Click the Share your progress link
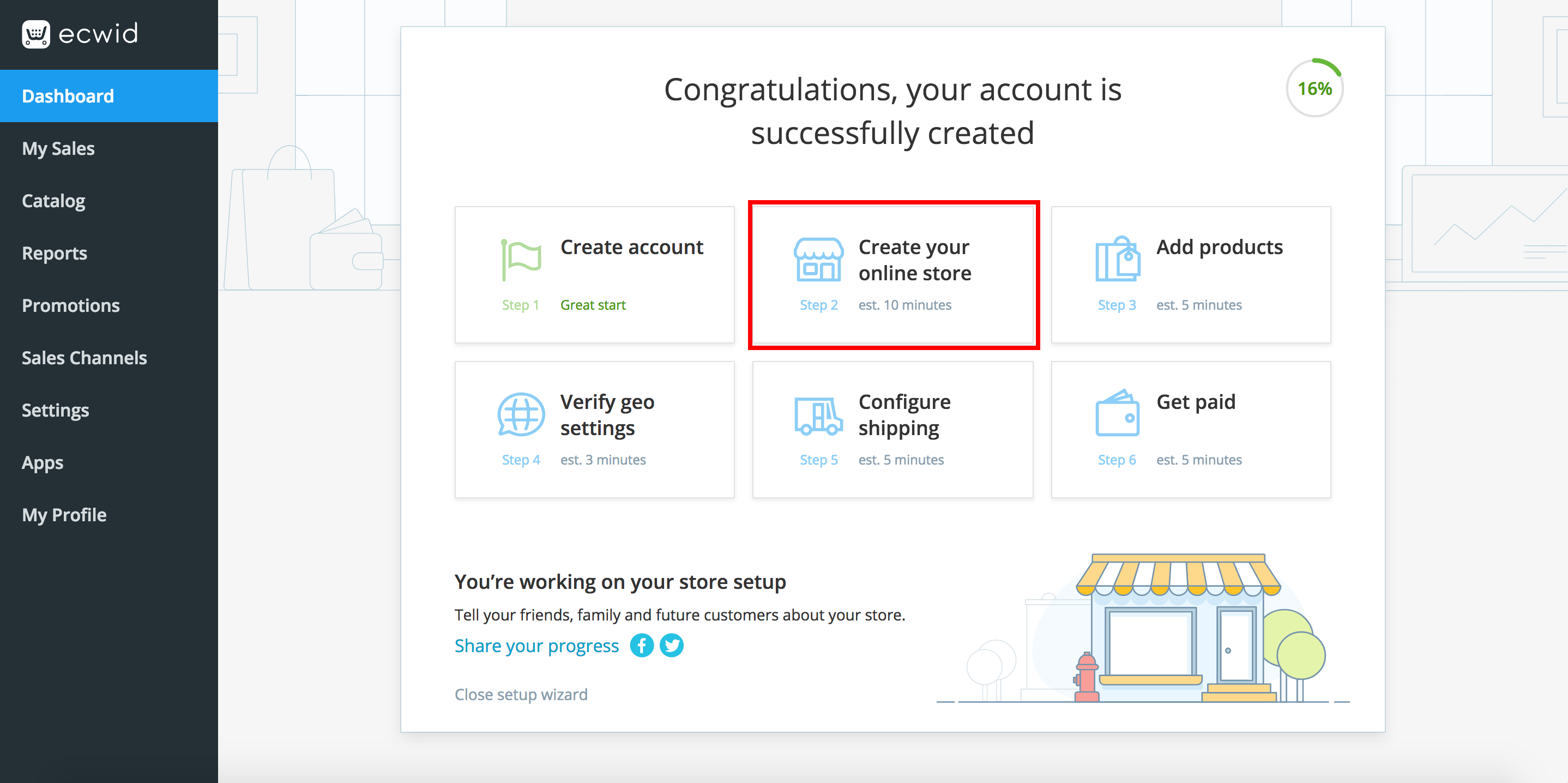The height and width of the screenshot is (783, 1568). 536,646
